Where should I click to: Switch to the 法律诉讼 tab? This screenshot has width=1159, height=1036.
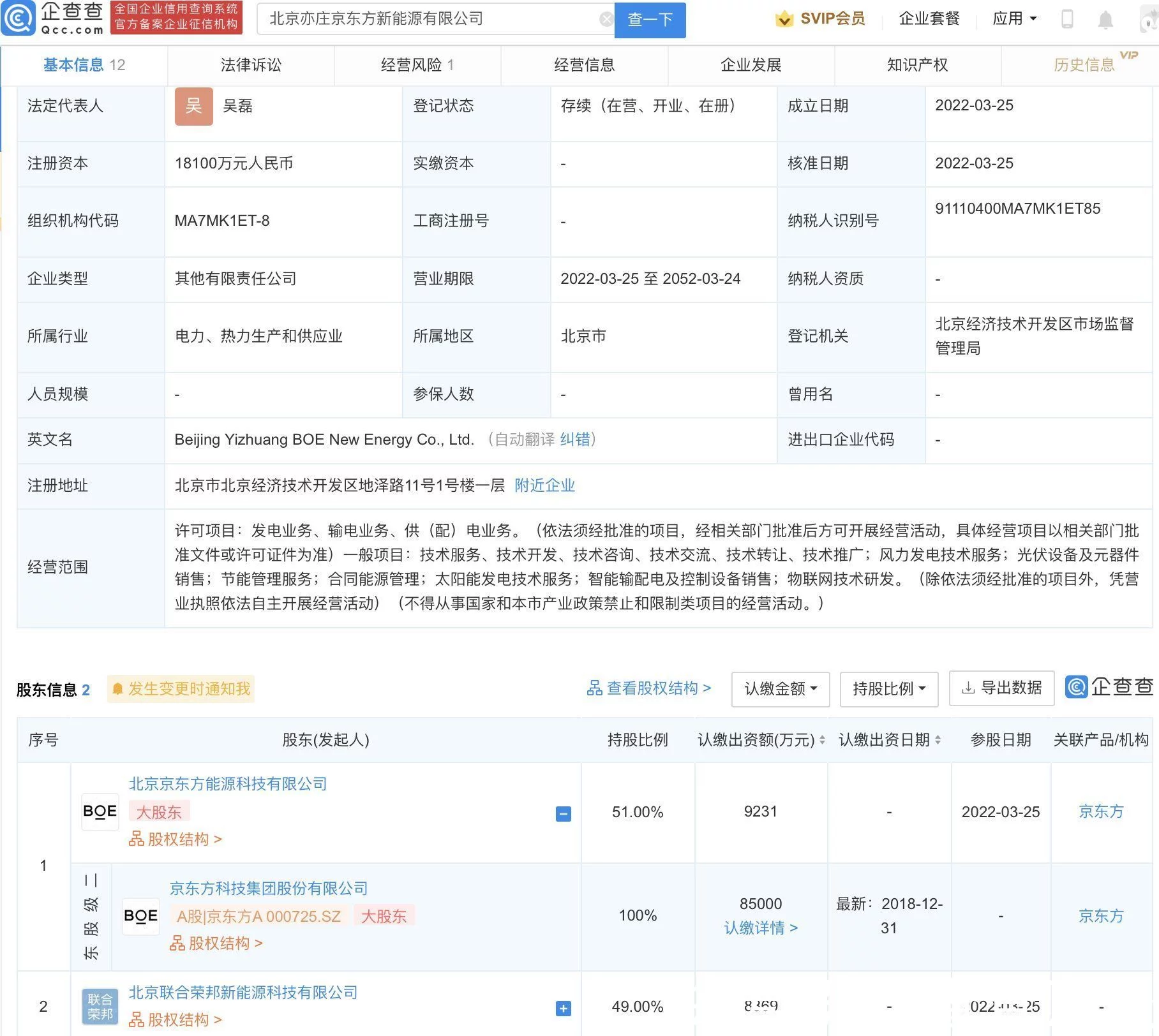click(x=251, y=65)
